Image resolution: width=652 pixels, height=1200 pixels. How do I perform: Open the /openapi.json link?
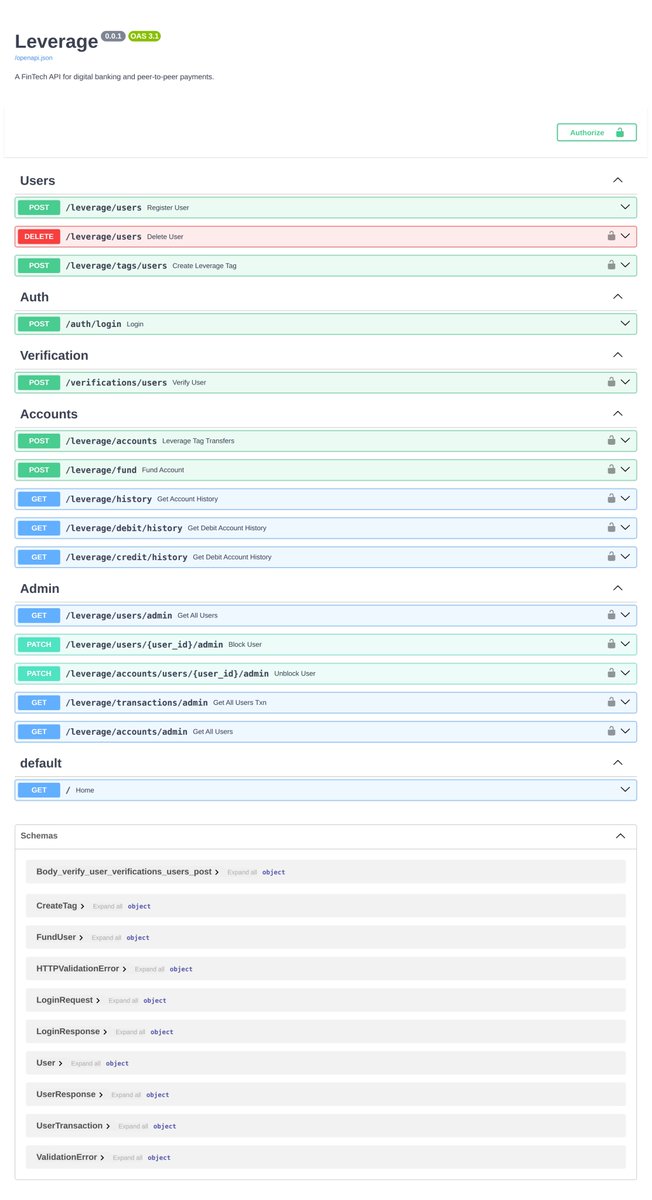point(33,58)
